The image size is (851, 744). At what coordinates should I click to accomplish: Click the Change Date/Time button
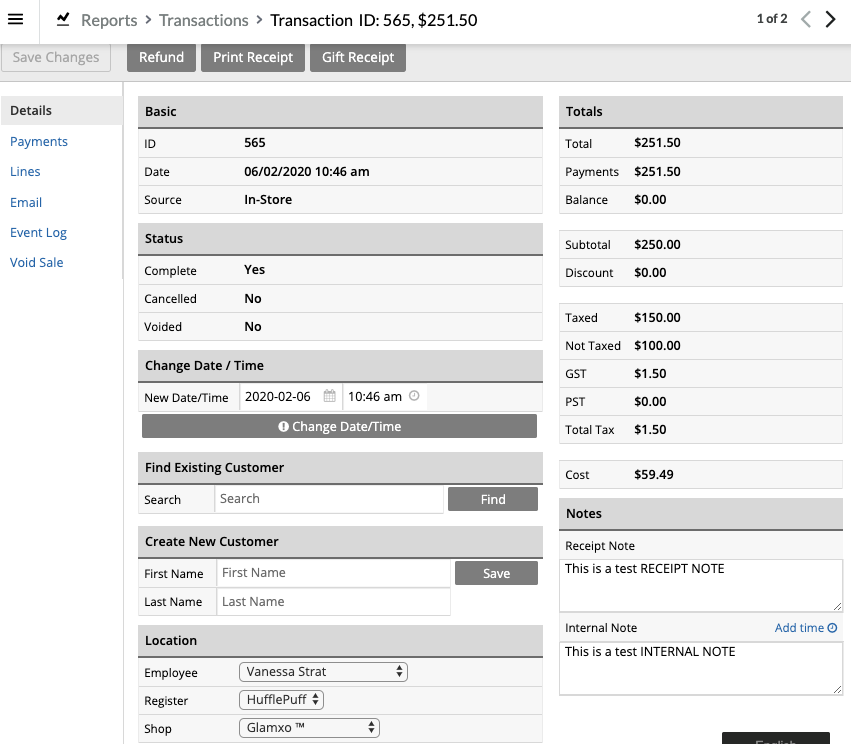tap(340, 427)
